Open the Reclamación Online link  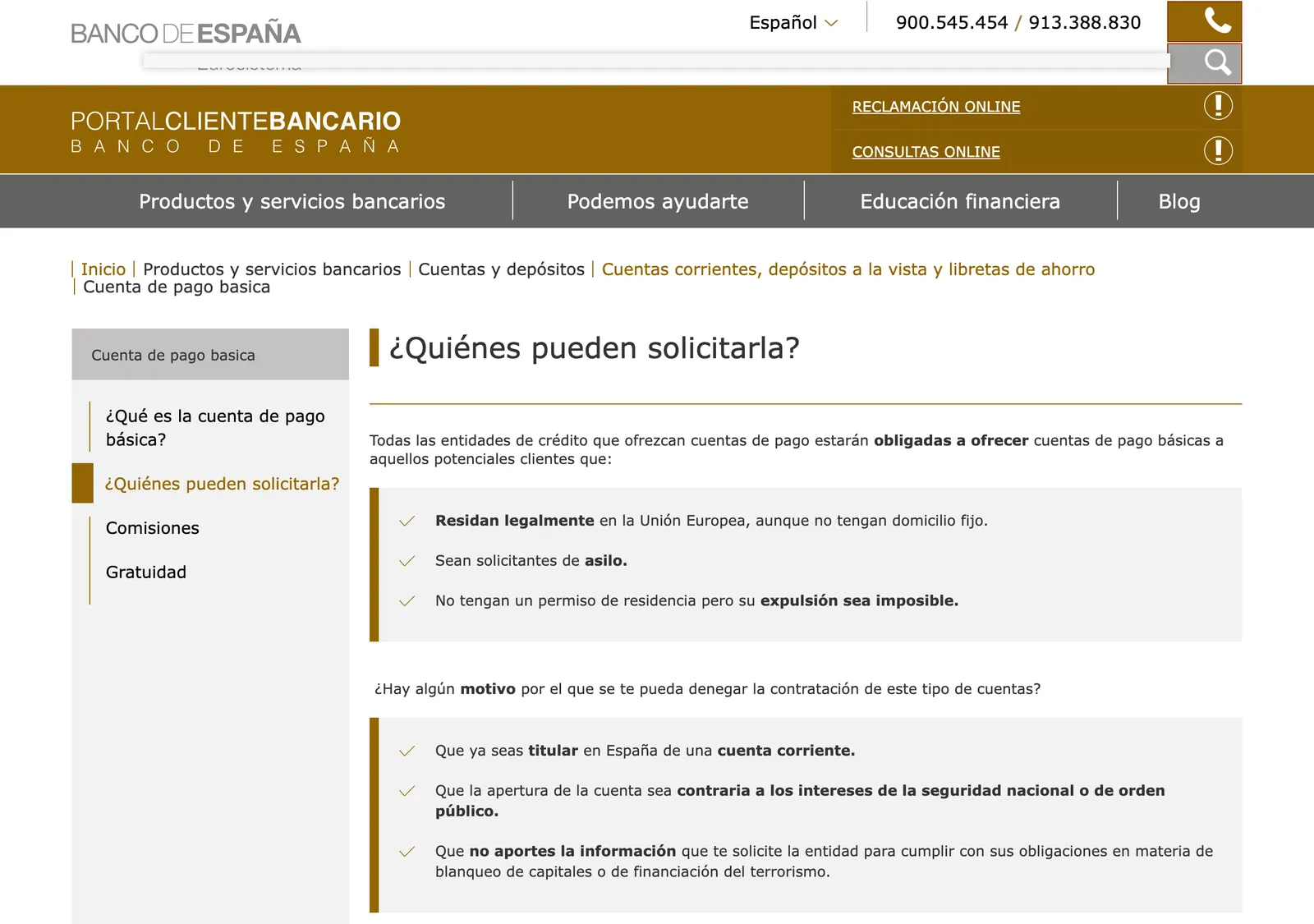[x=936, y=107]
